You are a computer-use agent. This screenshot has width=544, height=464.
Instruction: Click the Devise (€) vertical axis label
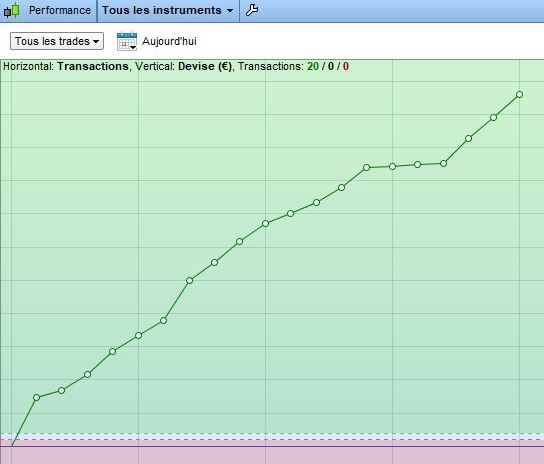[205, 66]
